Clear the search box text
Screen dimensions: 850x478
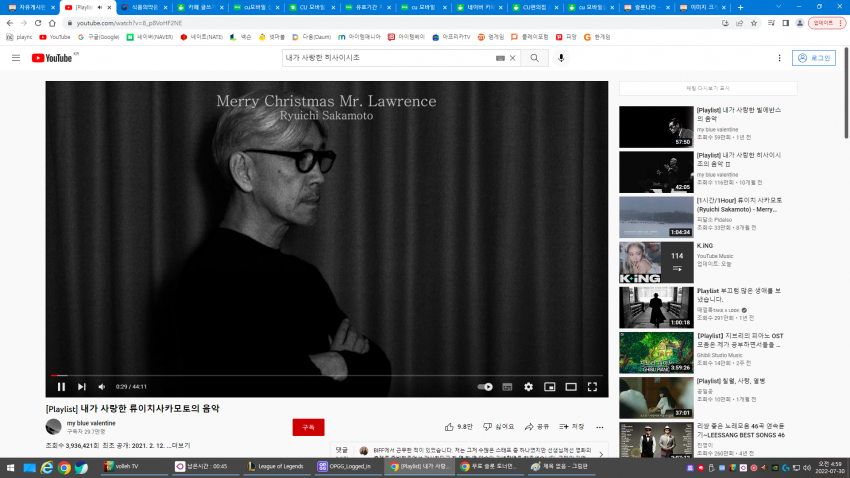pos(512,58)
